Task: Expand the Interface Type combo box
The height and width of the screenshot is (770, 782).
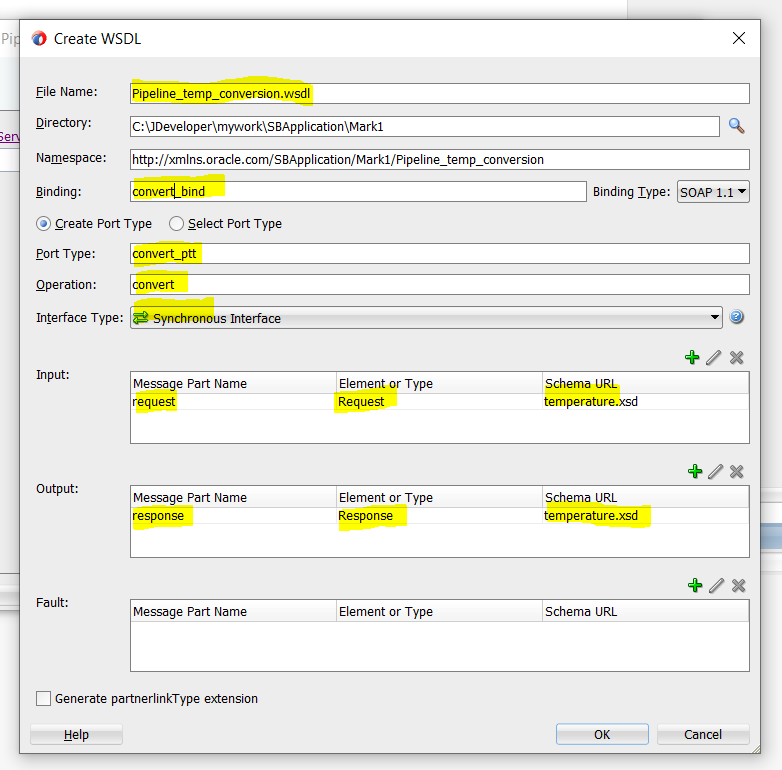Action: [x=714, y=318]
